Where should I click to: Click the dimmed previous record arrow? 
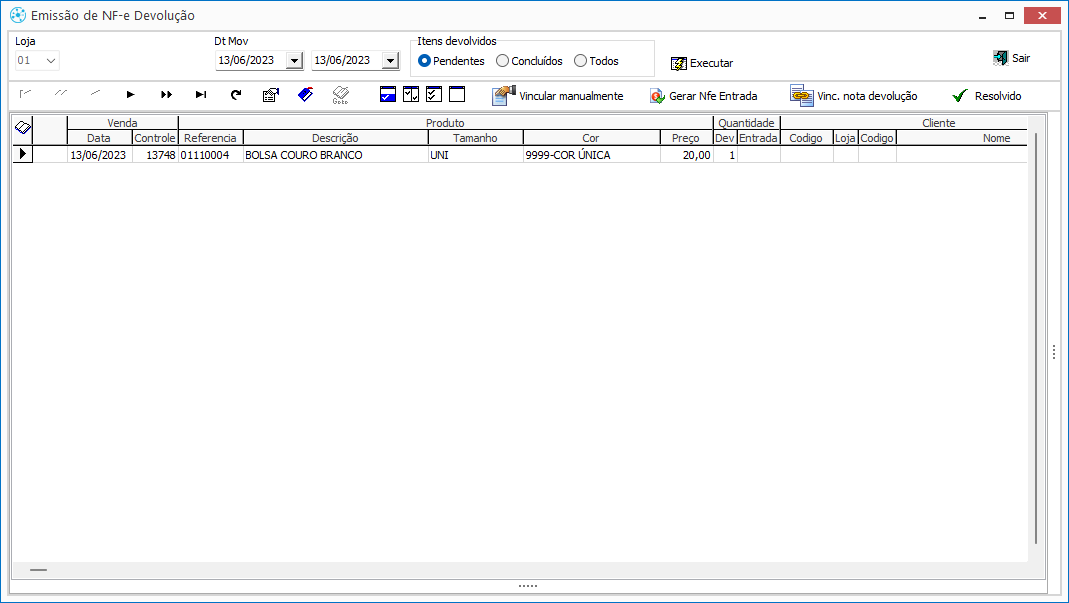tap(95, 93)
